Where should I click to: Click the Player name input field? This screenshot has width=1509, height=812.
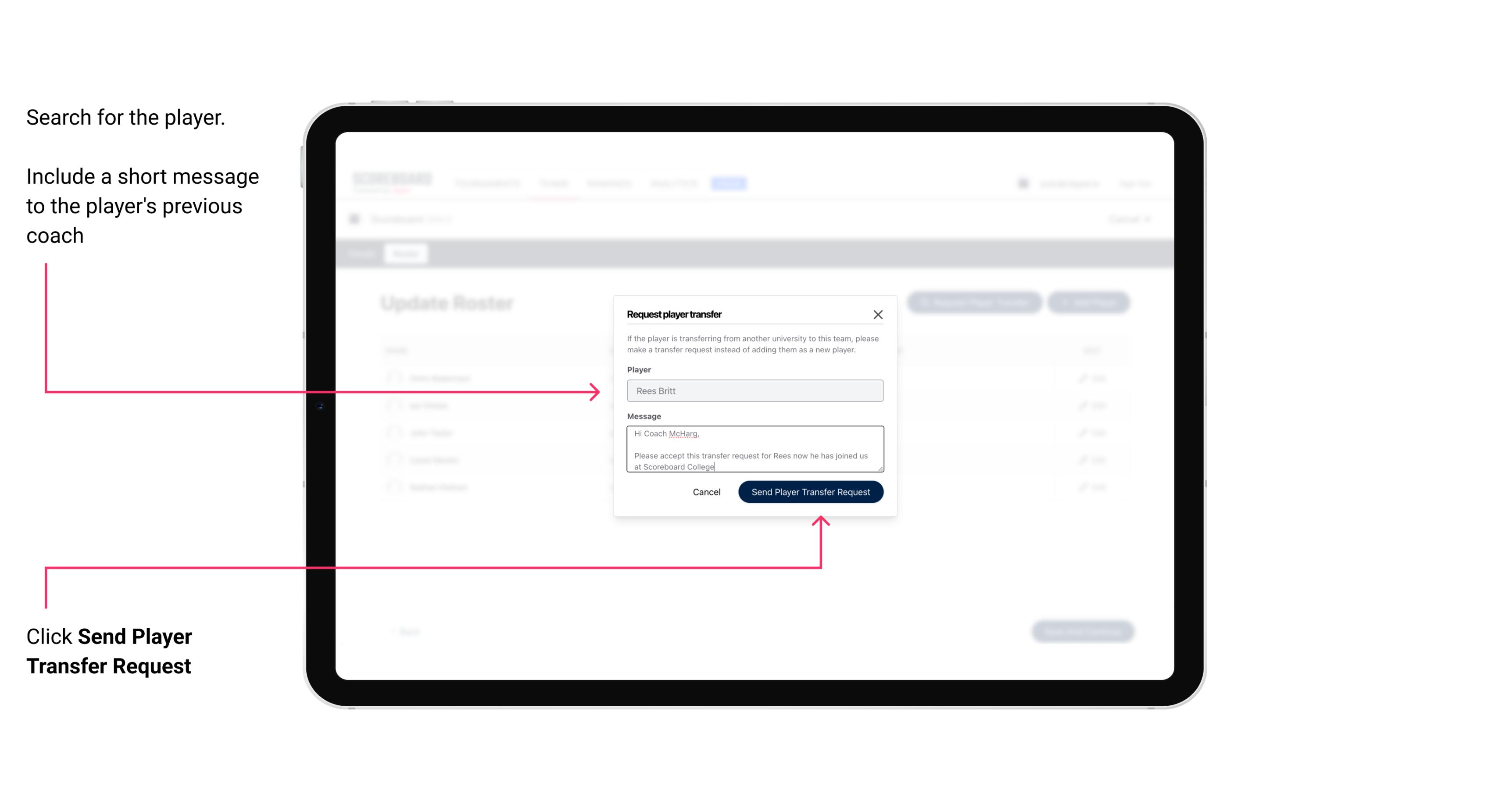754,391
